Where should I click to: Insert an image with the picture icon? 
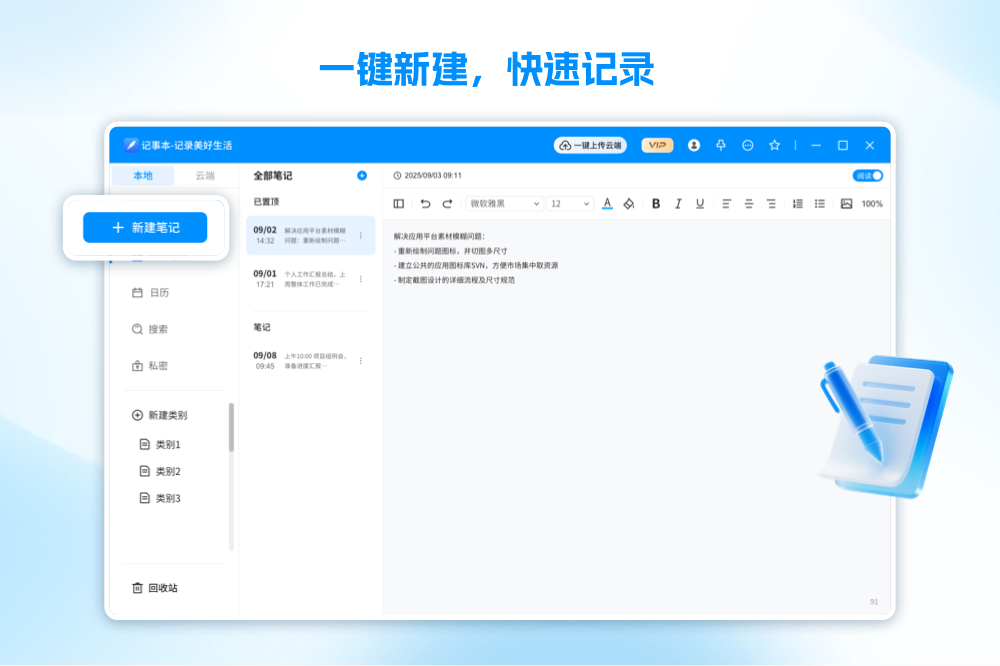[846, 204]
